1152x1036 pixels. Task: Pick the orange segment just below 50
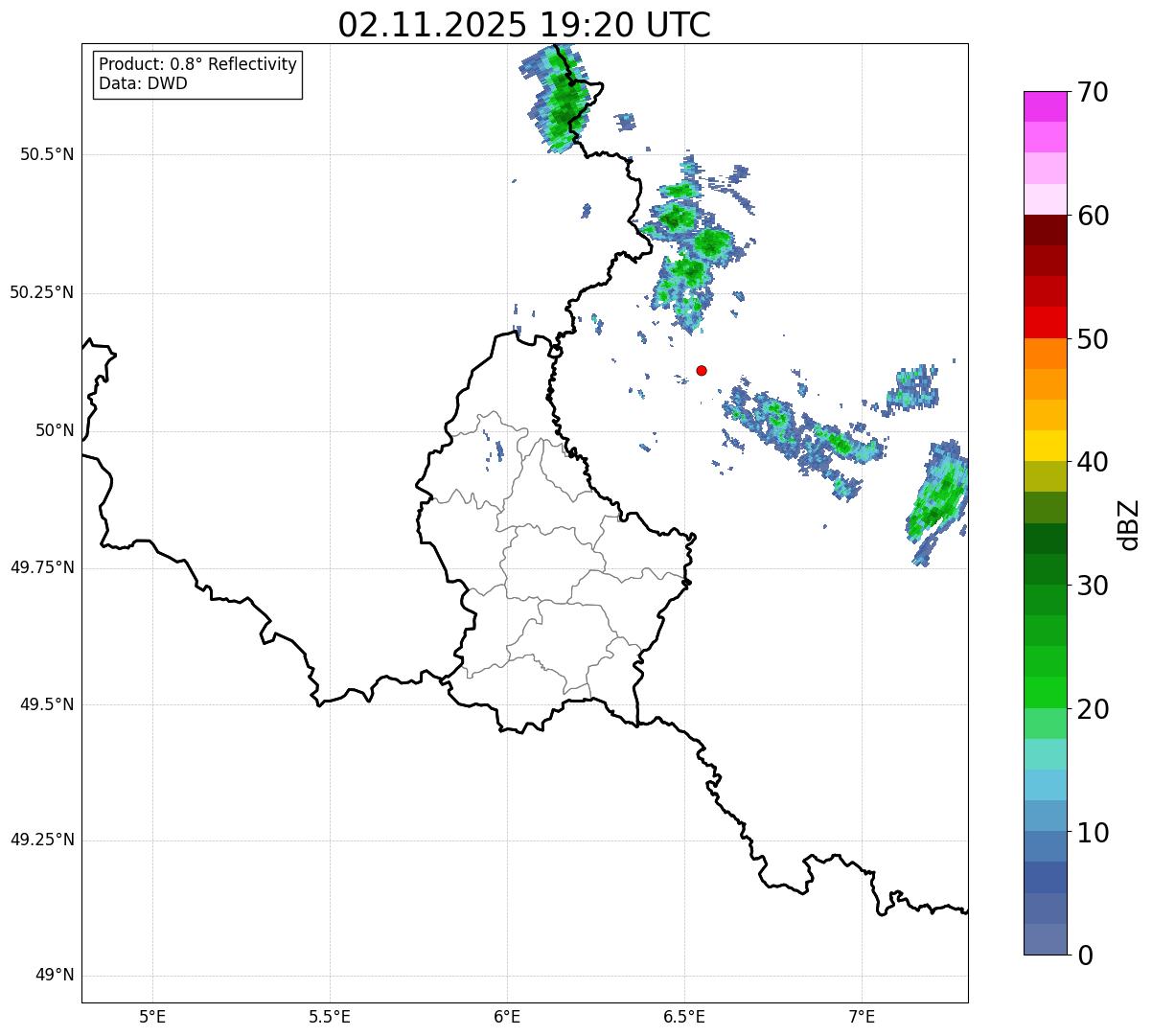click(x=1046, y=354)
